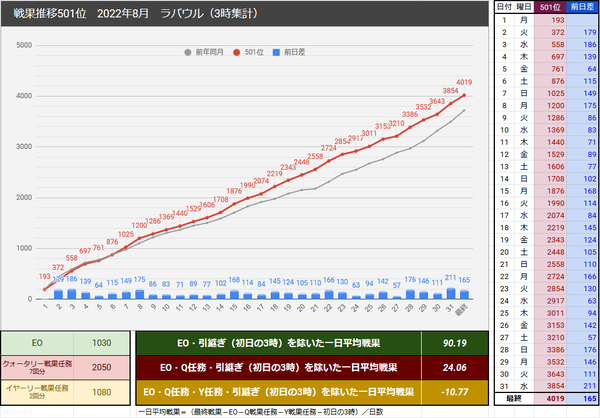Click the chart title 戦果推移501位 banner

coord(245,14)
